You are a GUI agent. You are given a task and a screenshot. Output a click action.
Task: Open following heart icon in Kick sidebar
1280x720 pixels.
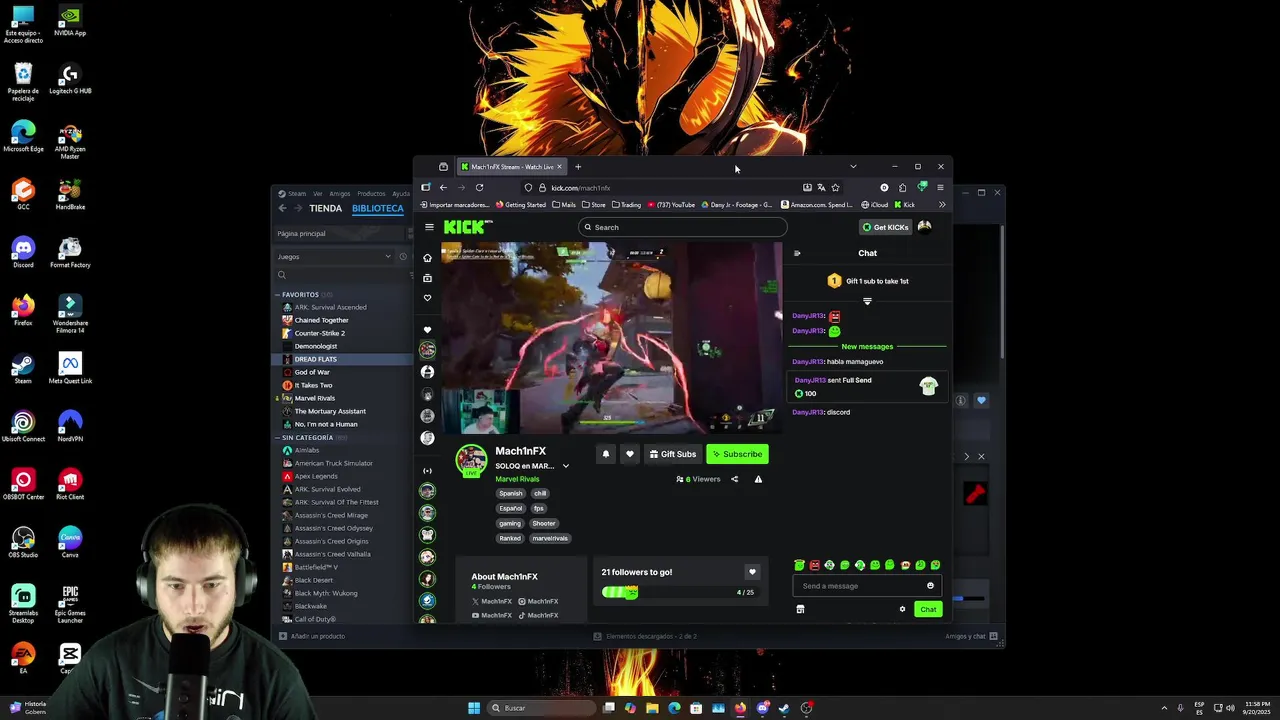(427, 298)
